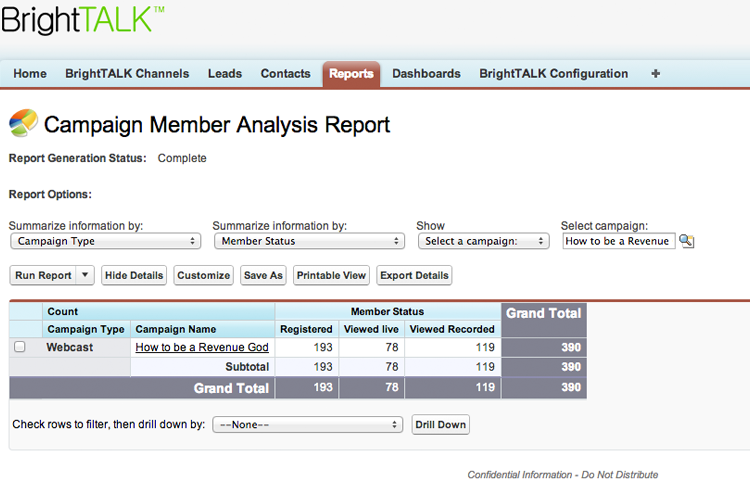Click the colorful report pie icon
750x500 pixels.
pyautogui.click(x=23, y=124)
